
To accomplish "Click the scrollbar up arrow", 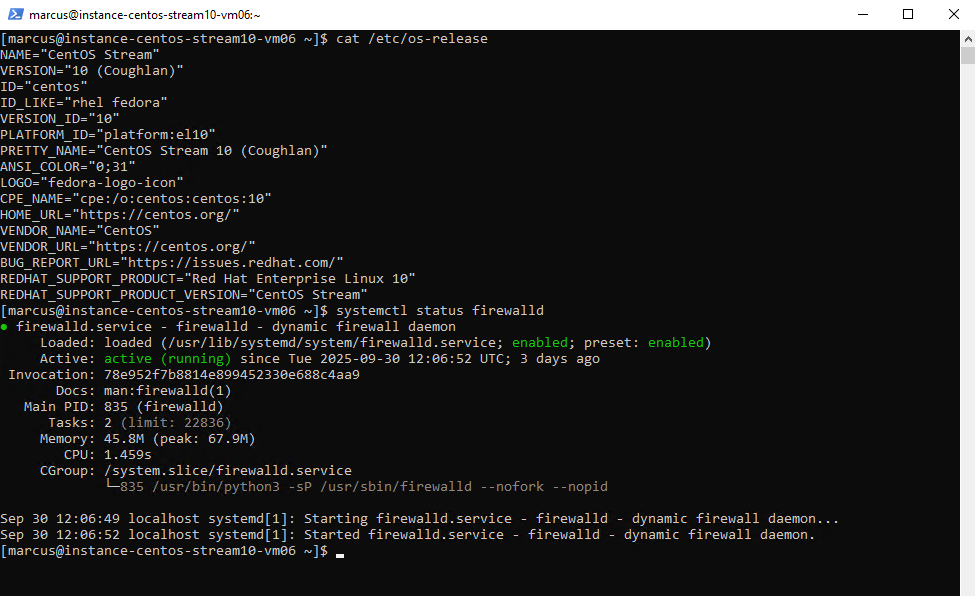I will tap(967, 38).
